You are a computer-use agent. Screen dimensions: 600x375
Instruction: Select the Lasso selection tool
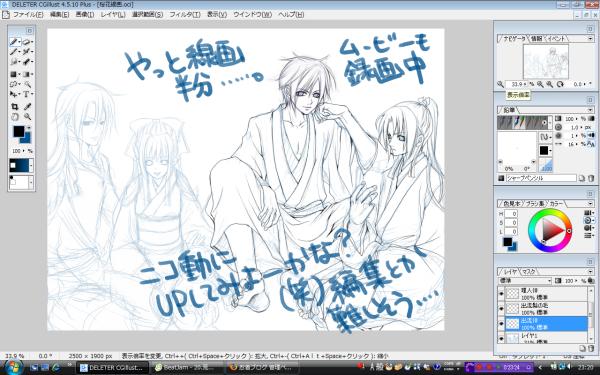[14, 84]
